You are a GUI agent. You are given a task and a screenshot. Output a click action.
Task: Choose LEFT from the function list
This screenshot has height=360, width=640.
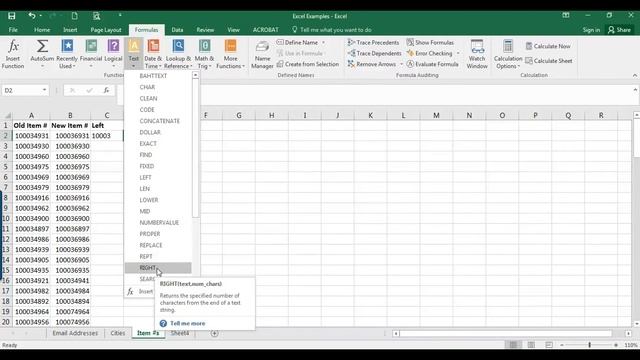click(x=158, y=178)
